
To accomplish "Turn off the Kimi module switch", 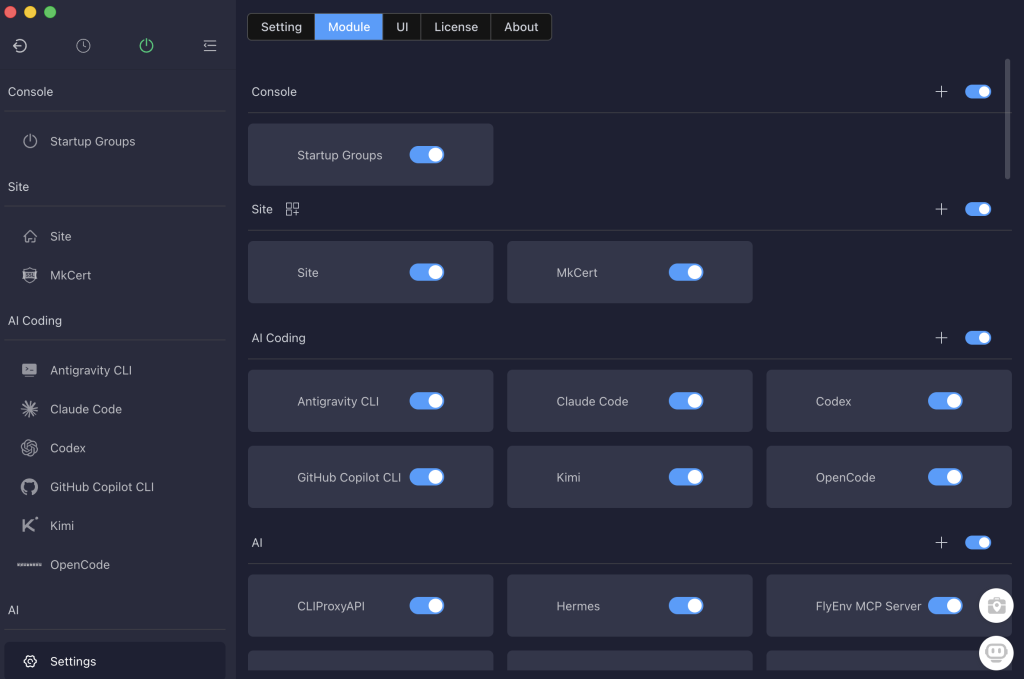I will coord(686,477).
